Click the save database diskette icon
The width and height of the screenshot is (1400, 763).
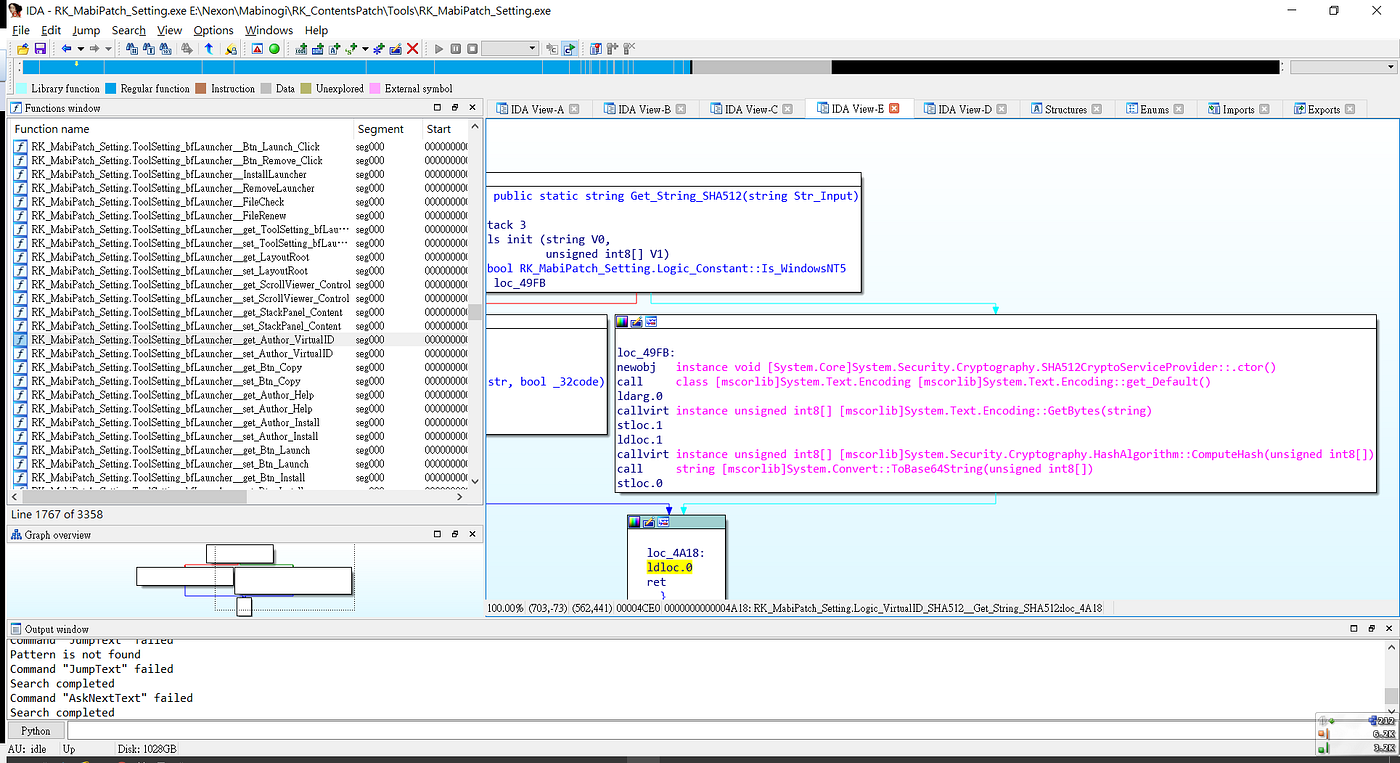(x=40, y=48)
